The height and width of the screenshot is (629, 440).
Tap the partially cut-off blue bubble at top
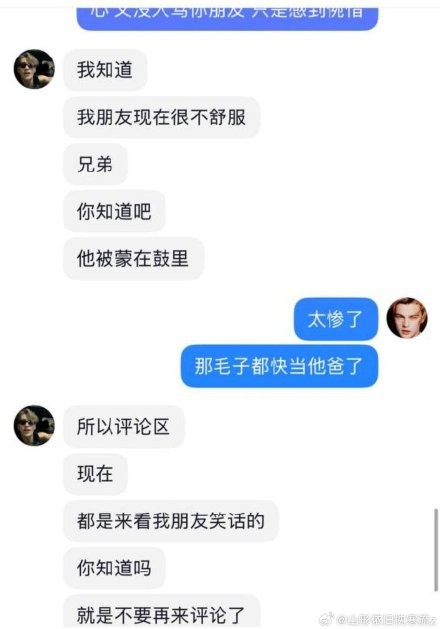tap(227, 16)
